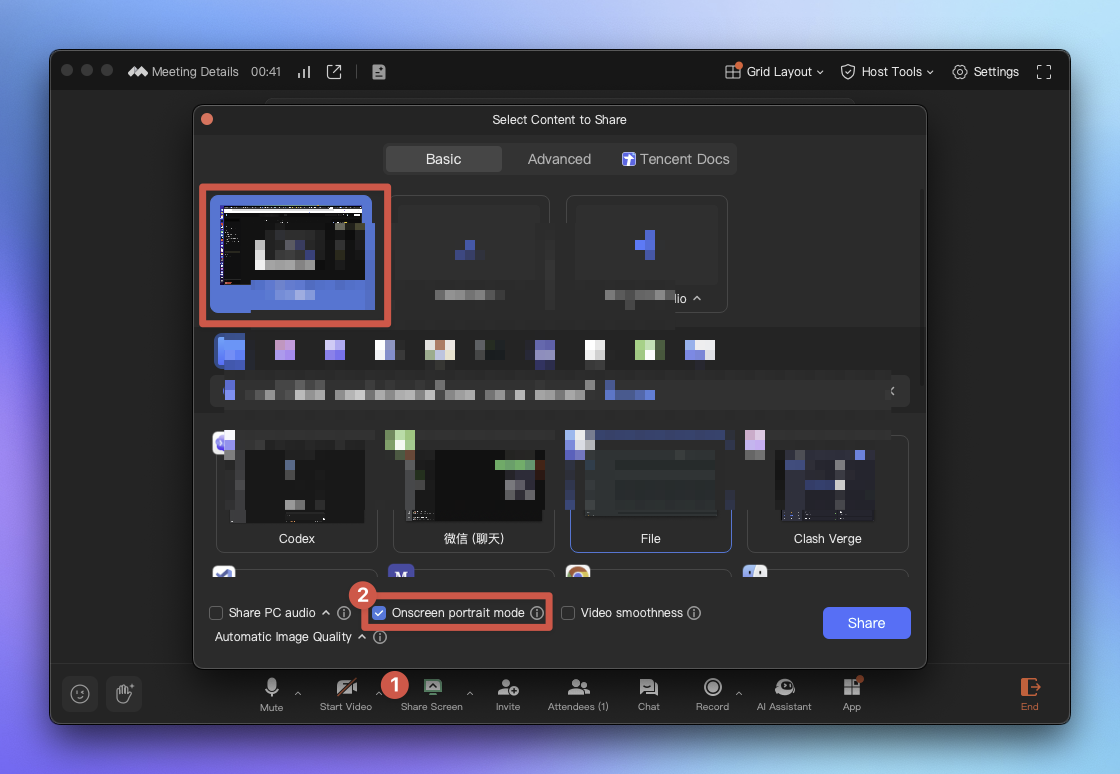The image size is (1120, 774).
Task: Disable Onscreen portrait mode
Action: click(x=378, y=612)
